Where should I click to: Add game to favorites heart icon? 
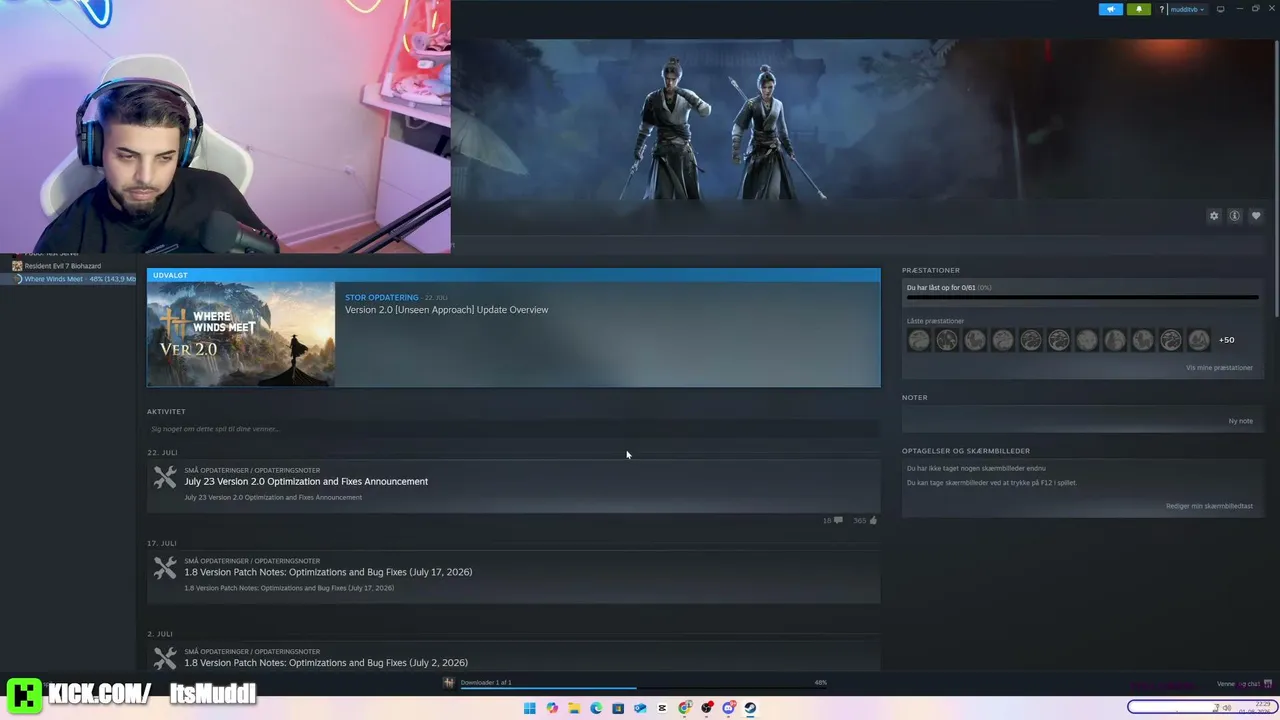click(1256, 216)
